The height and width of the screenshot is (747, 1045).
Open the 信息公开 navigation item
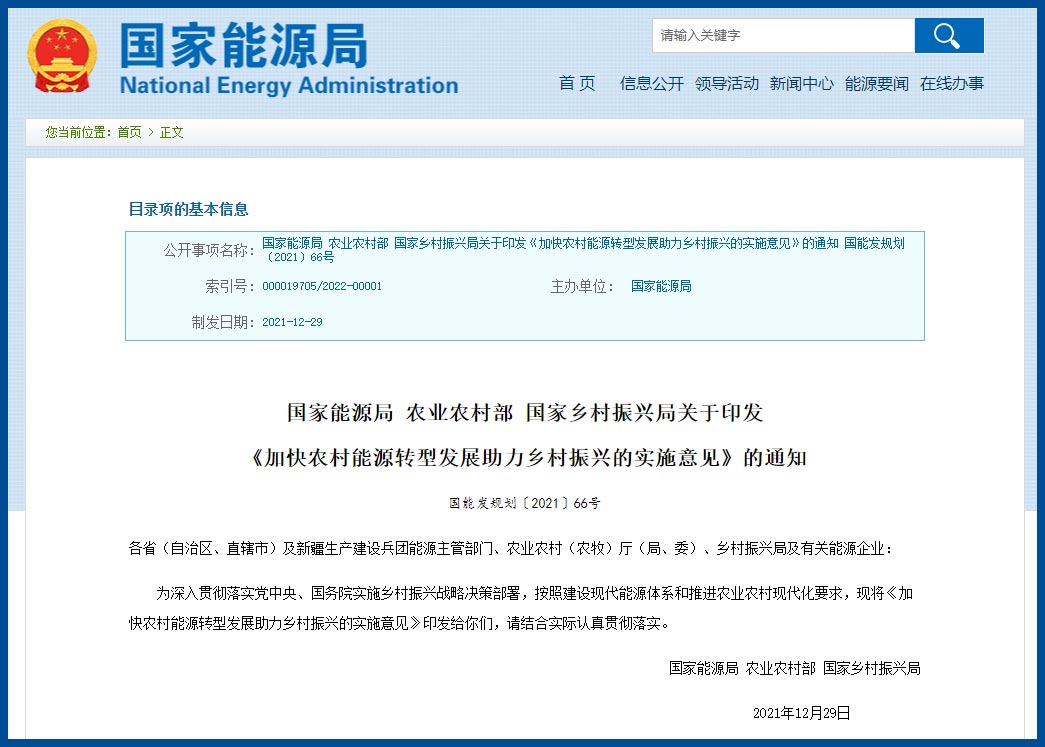[652, 83]
